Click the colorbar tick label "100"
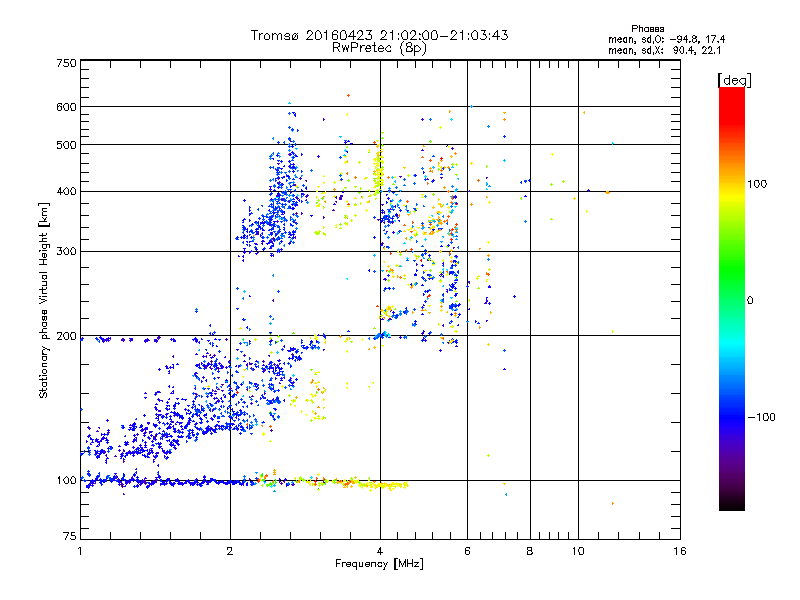Image resolution: width=800 pixels, height=600 pixels. (757, 184)
